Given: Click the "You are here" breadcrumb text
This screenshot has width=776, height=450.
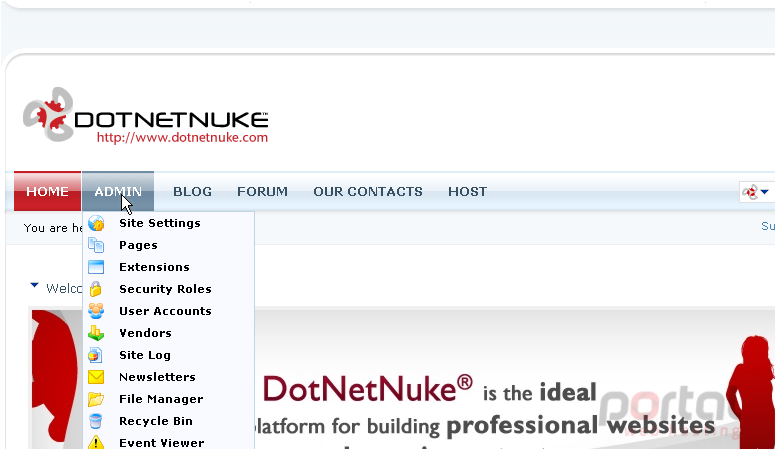Looking at the screenshot, I should point(53,228).
